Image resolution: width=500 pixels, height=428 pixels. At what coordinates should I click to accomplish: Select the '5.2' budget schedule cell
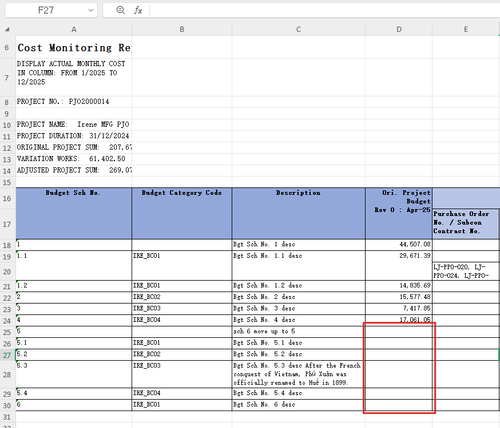[x=74, y=354]
